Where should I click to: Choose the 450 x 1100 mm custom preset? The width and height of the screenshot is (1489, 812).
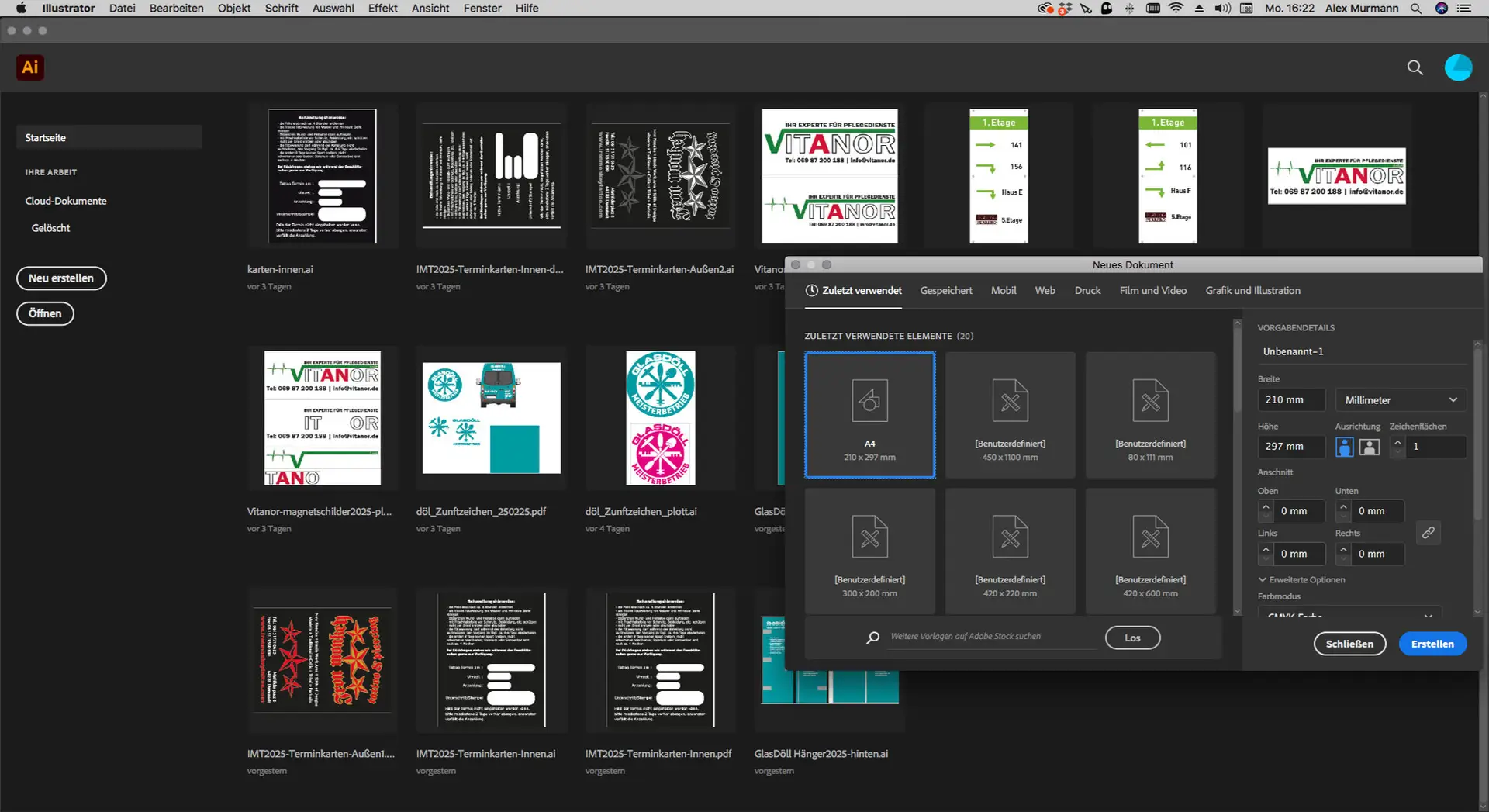[1010, 415]
